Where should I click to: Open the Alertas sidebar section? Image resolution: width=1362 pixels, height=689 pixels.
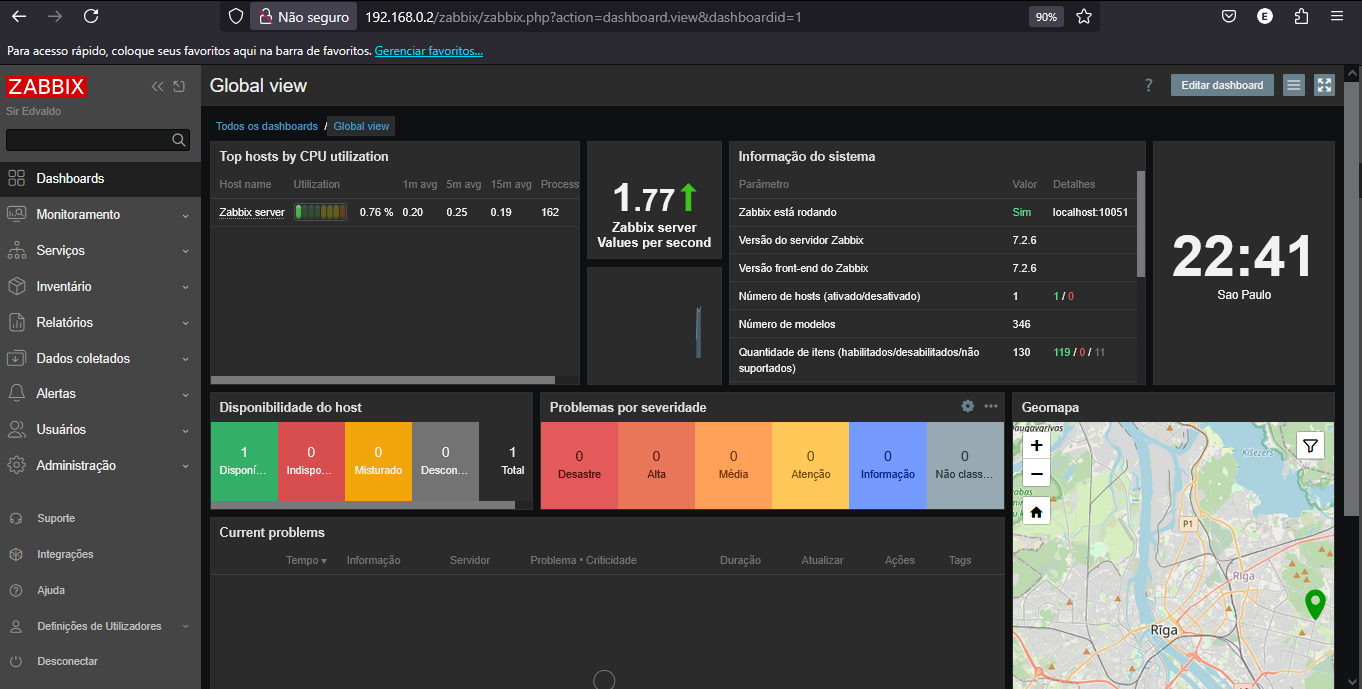coord(56,393)
